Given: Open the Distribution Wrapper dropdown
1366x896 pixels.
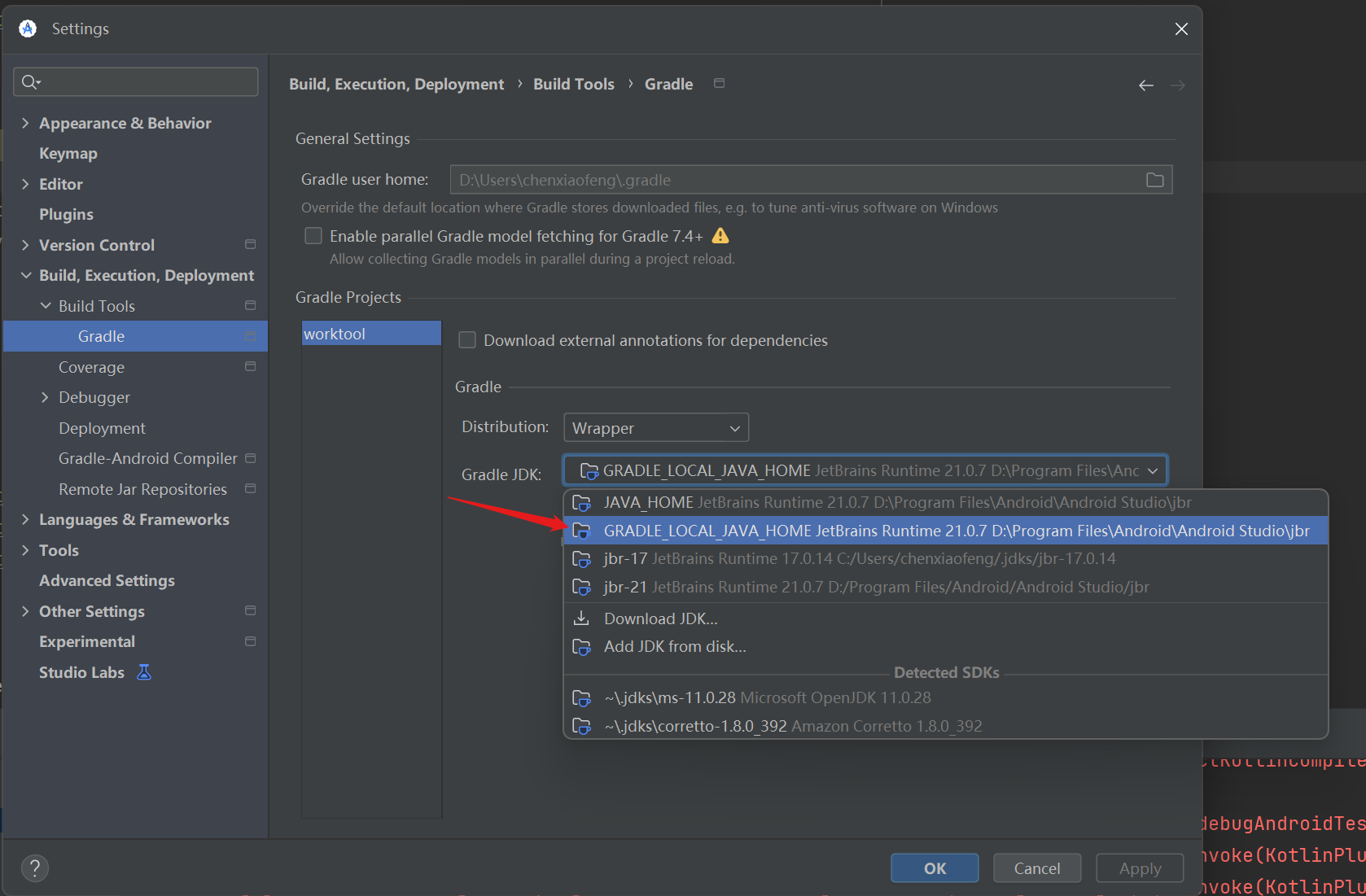Looking at the screenshot, I should click(x=656, y=428).
